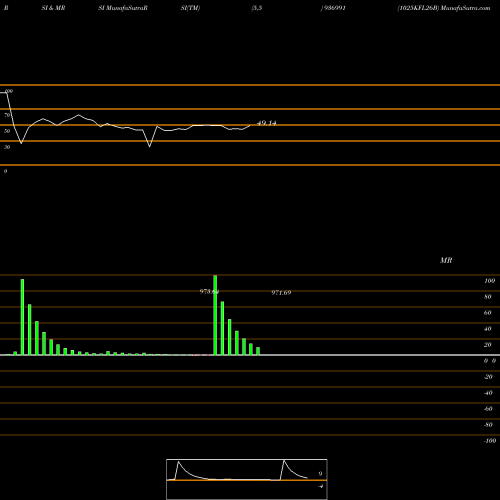Image resolution: width=500 pixels, height=500 pixels.
Task: Click the 70 level label on the RSI axis
Action: pos(7,115)
